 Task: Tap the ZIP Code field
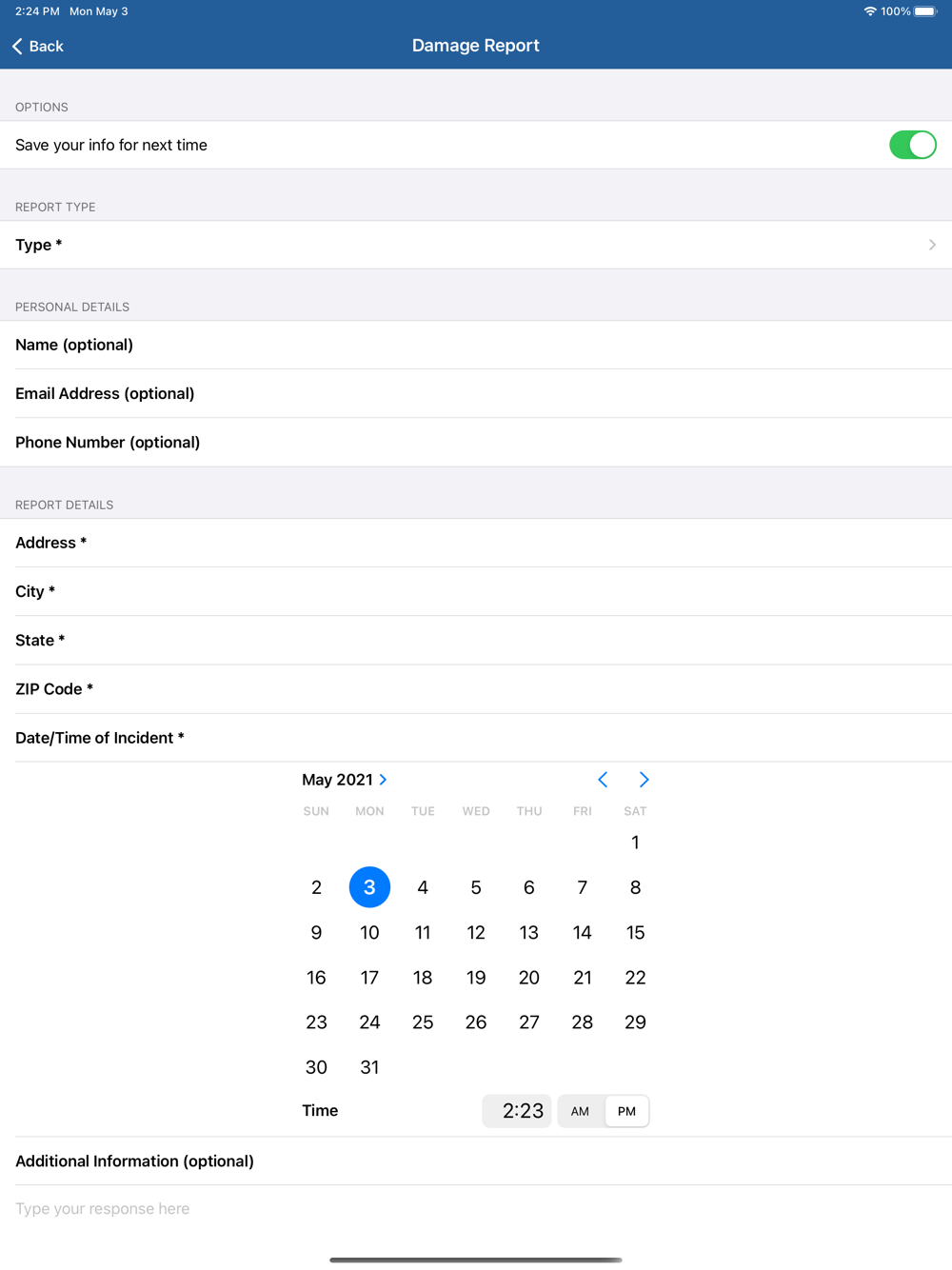tap(476, 689)
